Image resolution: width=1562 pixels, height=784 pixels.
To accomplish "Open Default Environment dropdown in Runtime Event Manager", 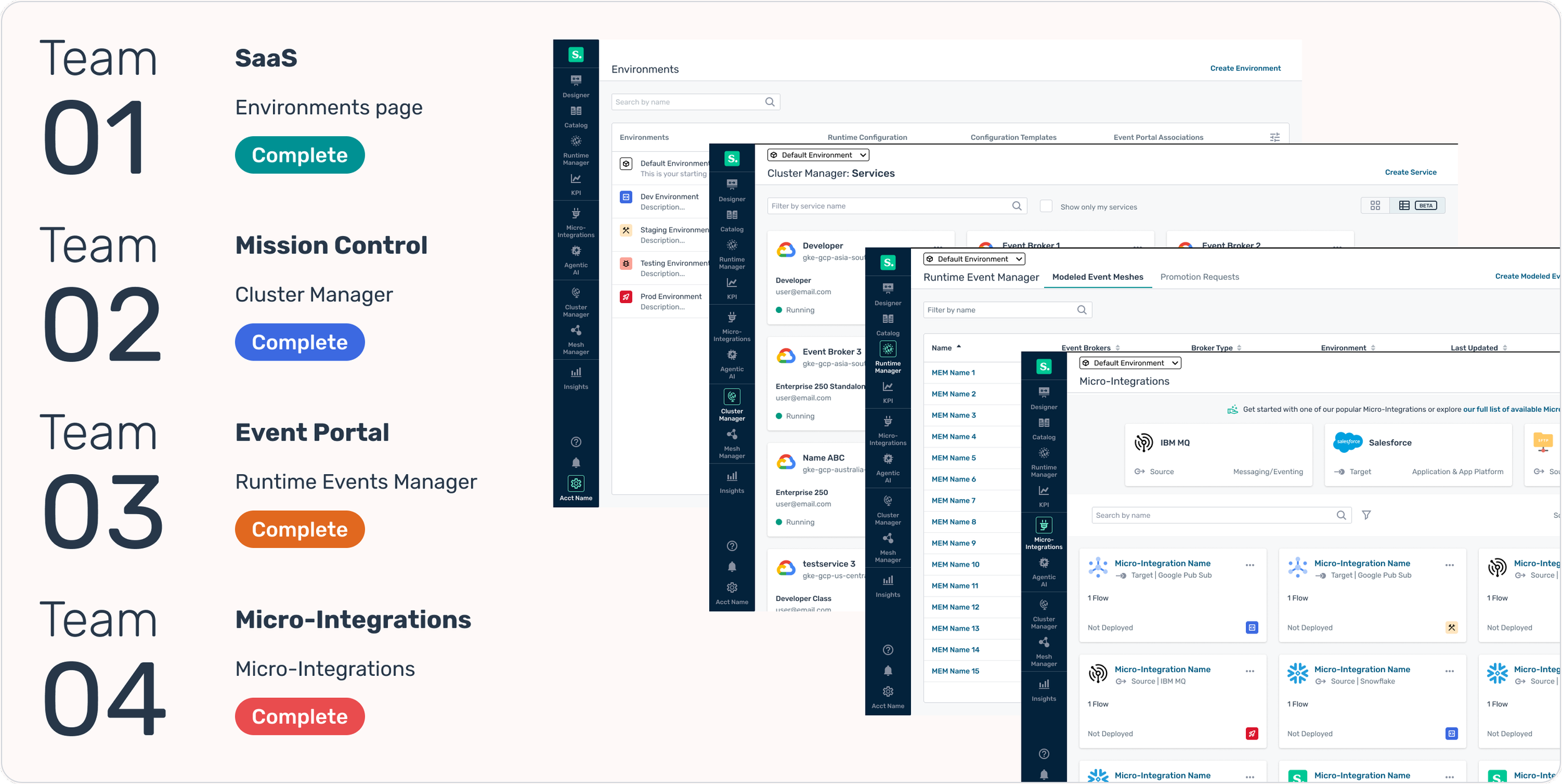I will tap(973, 259).
